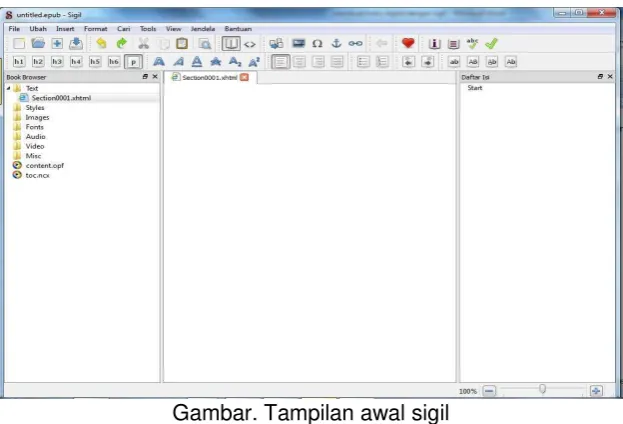The width and height of the screenshot is (623, 424).
Task: Open Find and Replace magnifier icon
Action: click(x=205, y=44)
